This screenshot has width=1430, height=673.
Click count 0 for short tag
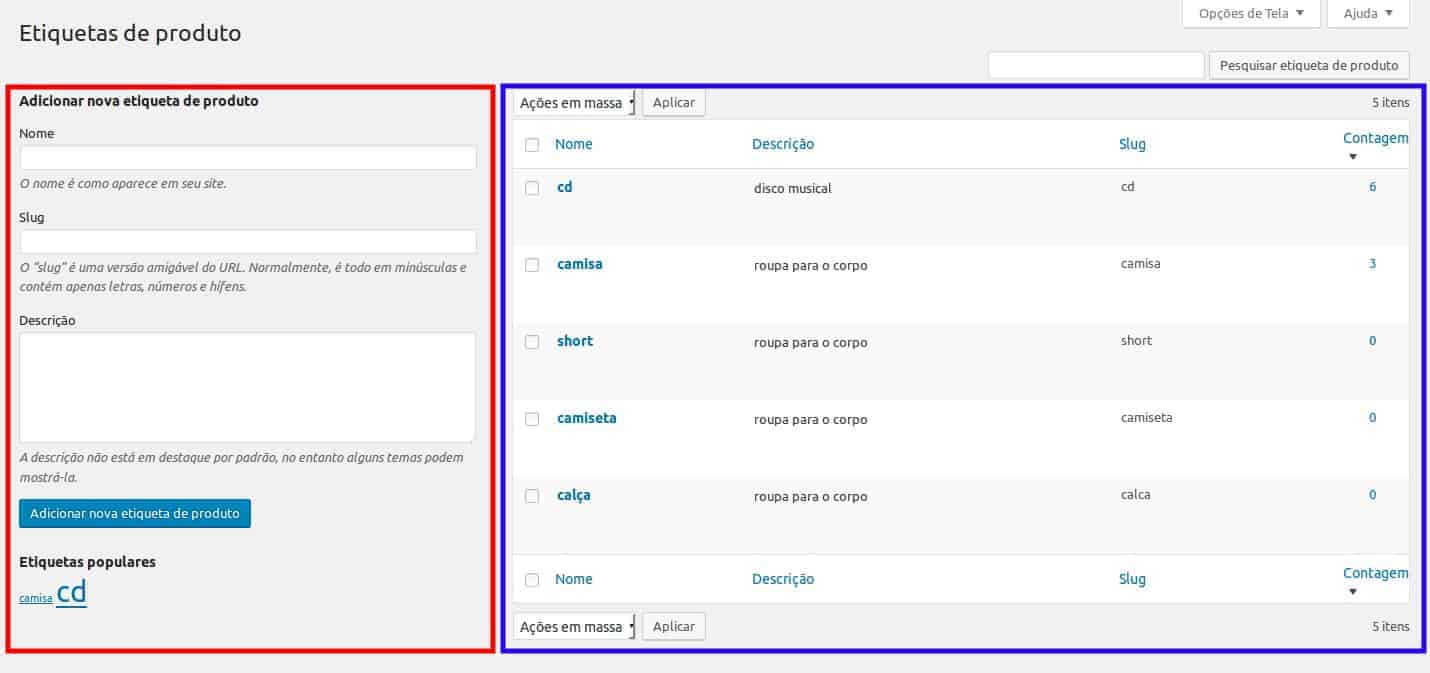coord(1373,341)
